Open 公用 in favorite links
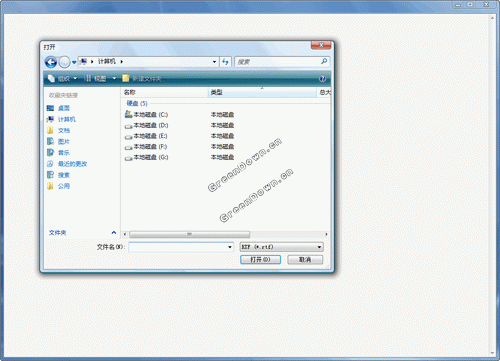Screen dimensions: 500x361 point(58,186)
